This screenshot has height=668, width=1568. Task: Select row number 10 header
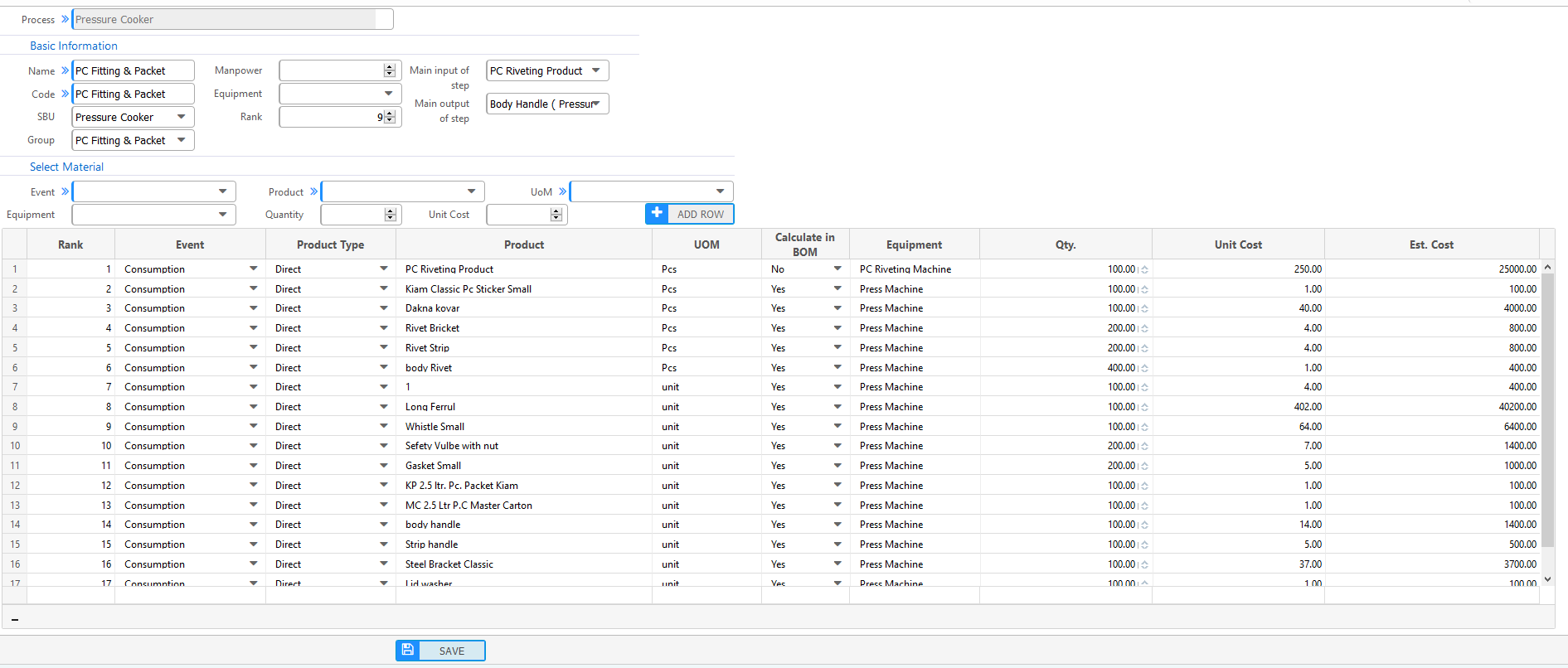[x=15, y=446]
